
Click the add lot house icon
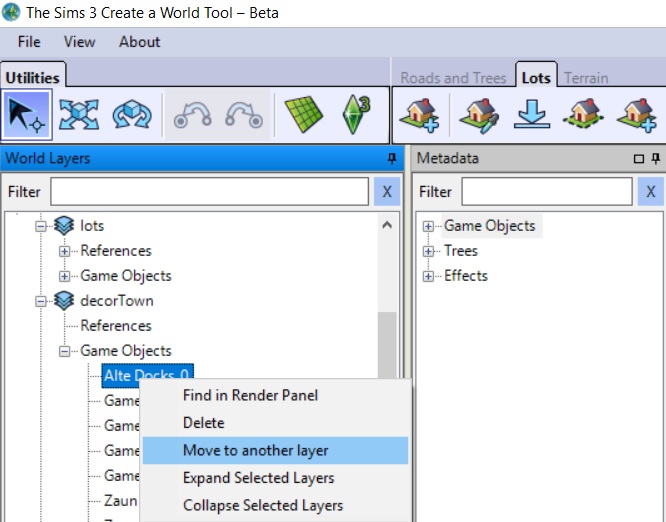click(421, 115)
